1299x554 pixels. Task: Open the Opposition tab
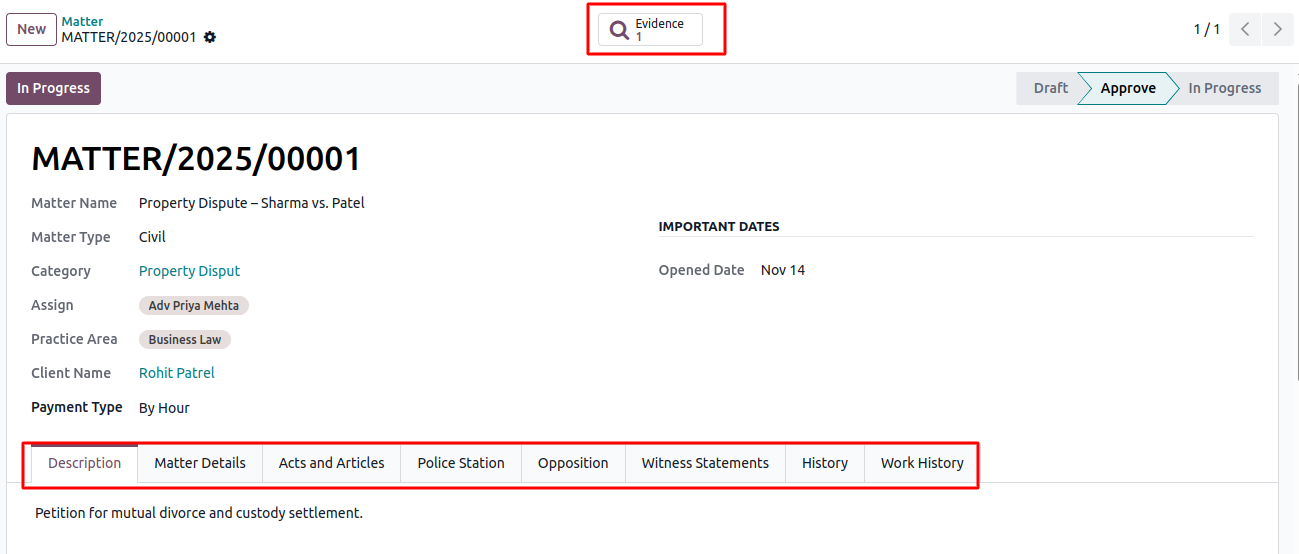pos(573,463)
